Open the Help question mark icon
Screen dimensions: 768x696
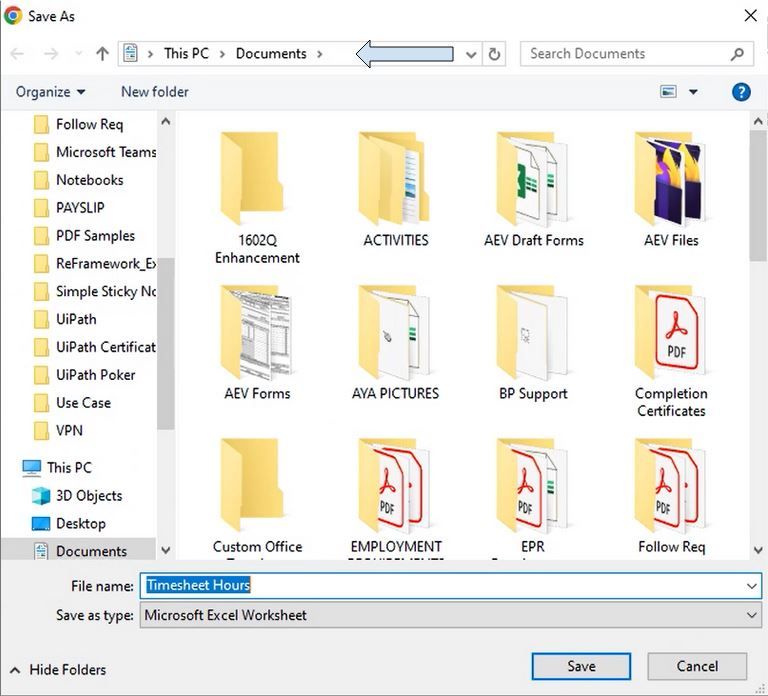[x=741, y=92]
